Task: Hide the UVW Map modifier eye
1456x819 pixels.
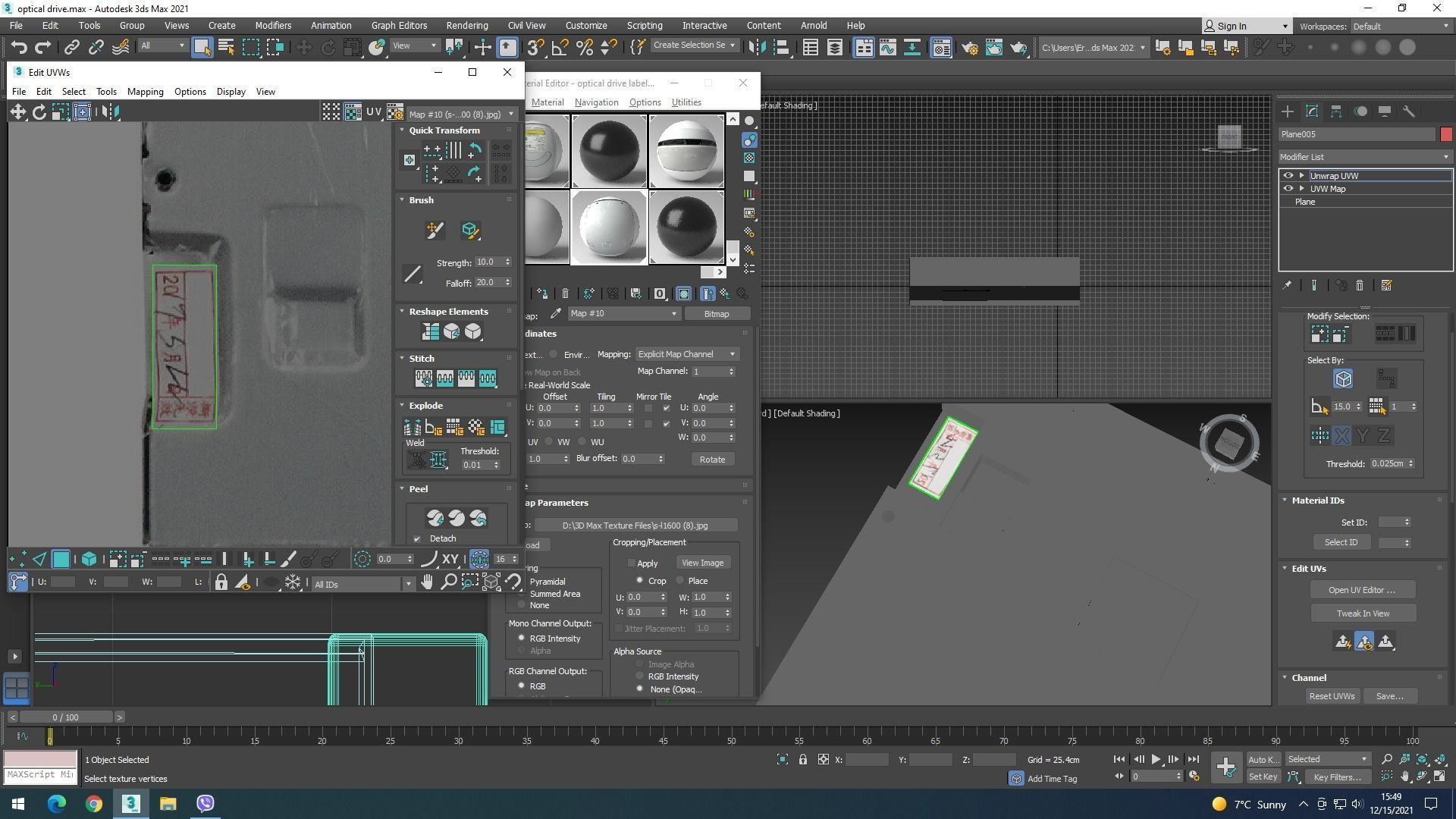Action: (x=1288, y=189)
